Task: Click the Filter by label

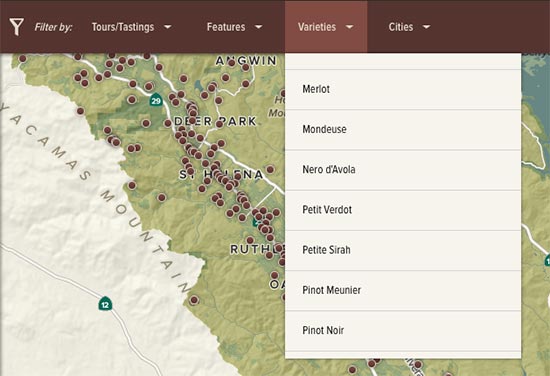Action: pyautogui.click(x=53, y=27)
